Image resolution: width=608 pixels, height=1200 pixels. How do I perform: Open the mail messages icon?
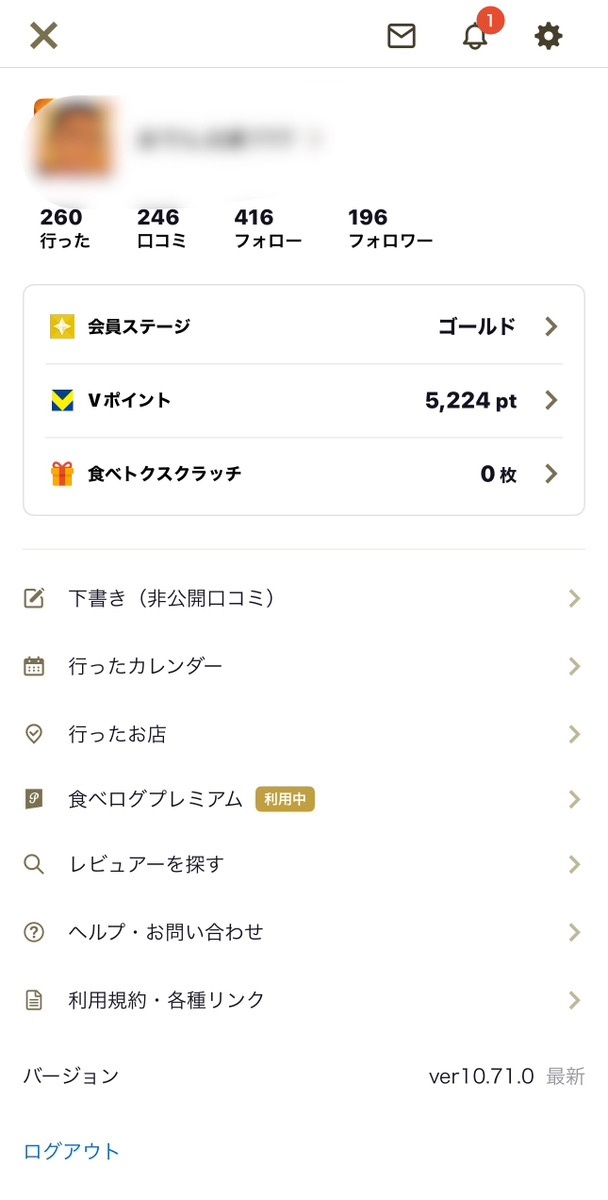[401, 36]
